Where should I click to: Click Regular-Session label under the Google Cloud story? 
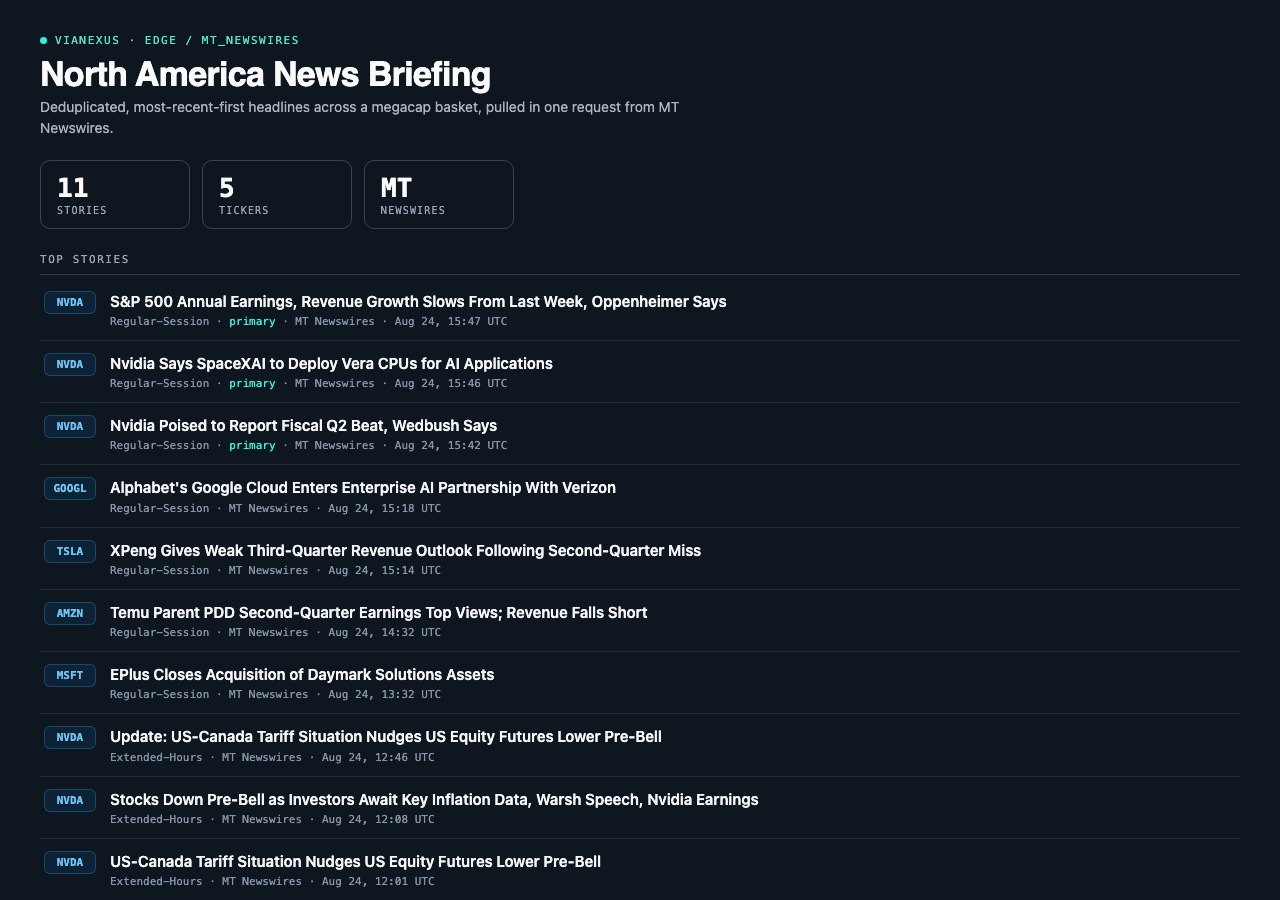pyautogui.click(x=160, y=508)
